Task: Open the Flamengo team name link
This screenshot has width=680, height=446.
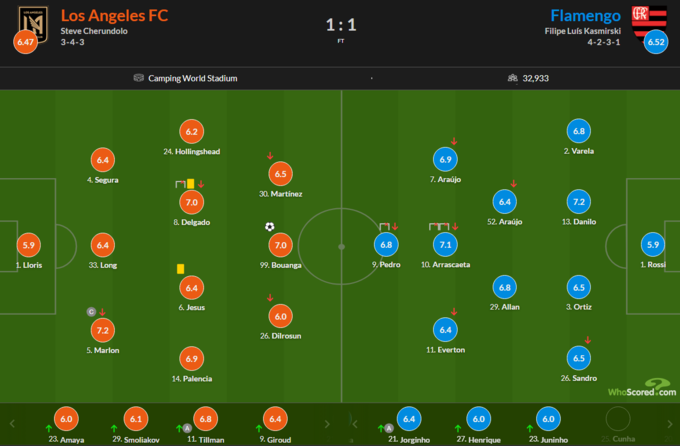Action: pyautogui.click(x=585, y=15)
